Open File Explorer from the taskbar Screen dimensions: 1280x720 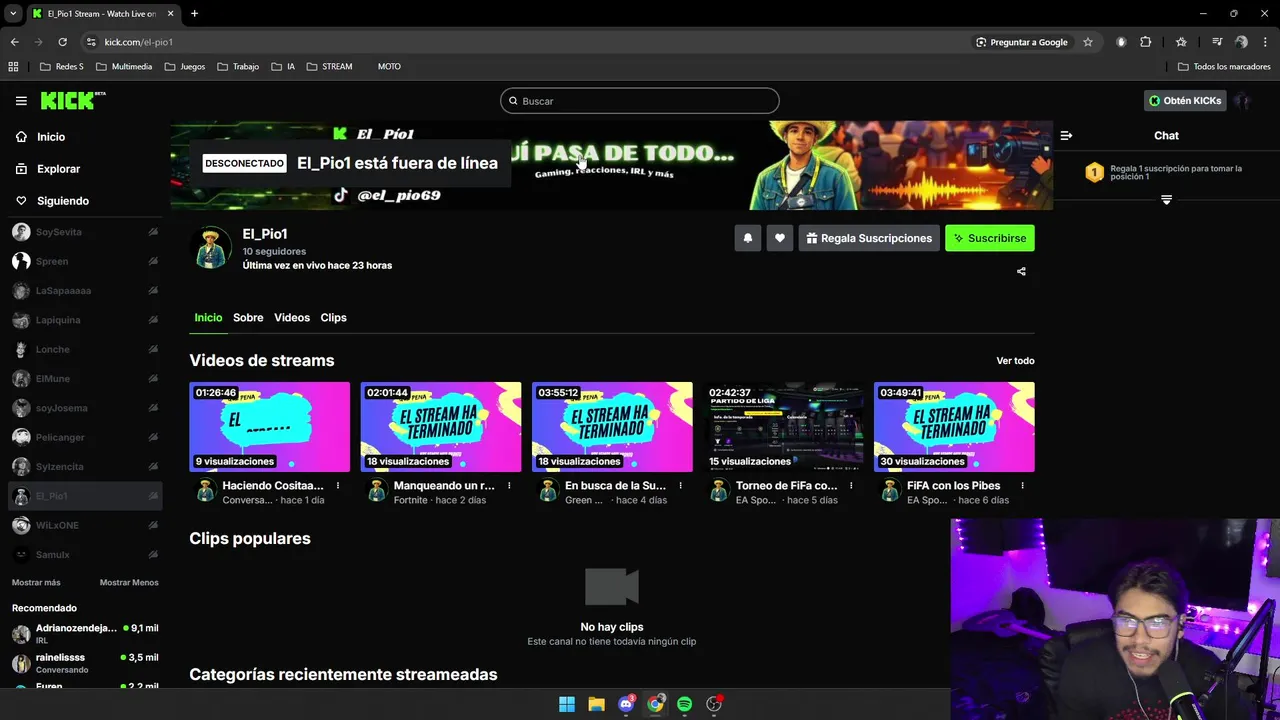tap(596, 704)
